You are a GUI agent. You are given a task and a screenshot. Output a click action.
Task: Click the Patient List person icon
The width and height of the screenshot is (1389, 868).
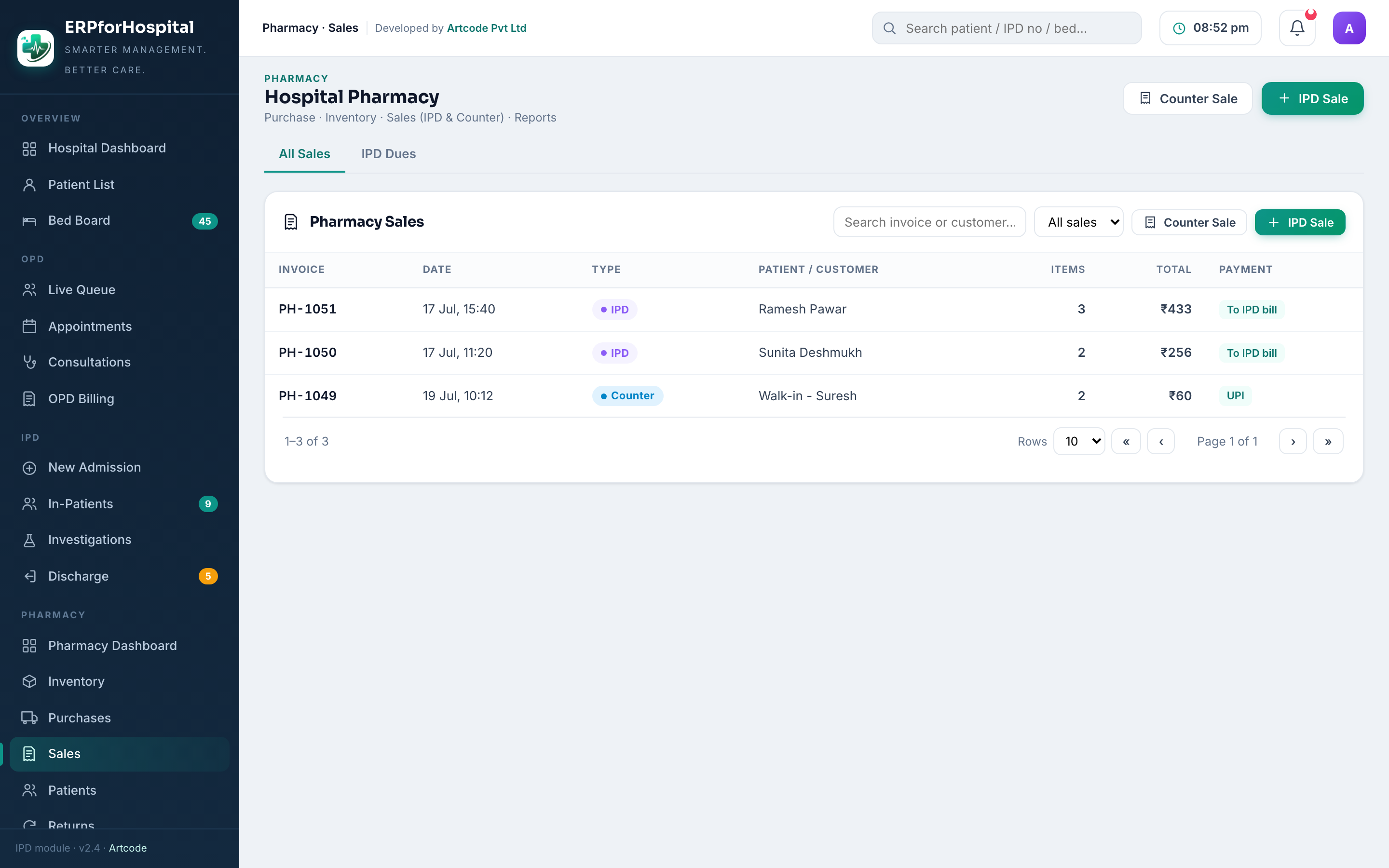[x=29, y=185]
